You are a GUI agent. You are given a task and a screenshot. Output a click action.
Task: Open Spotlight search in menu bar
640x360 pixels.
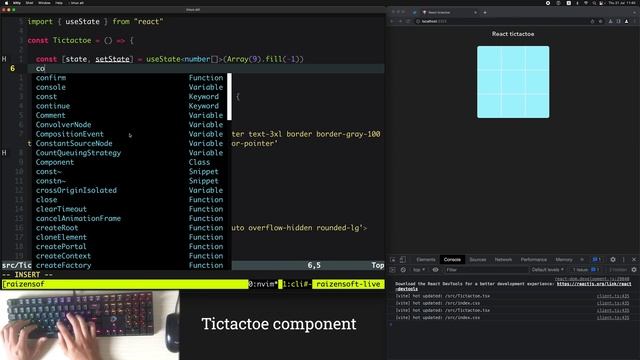click(x=594, y=3)
